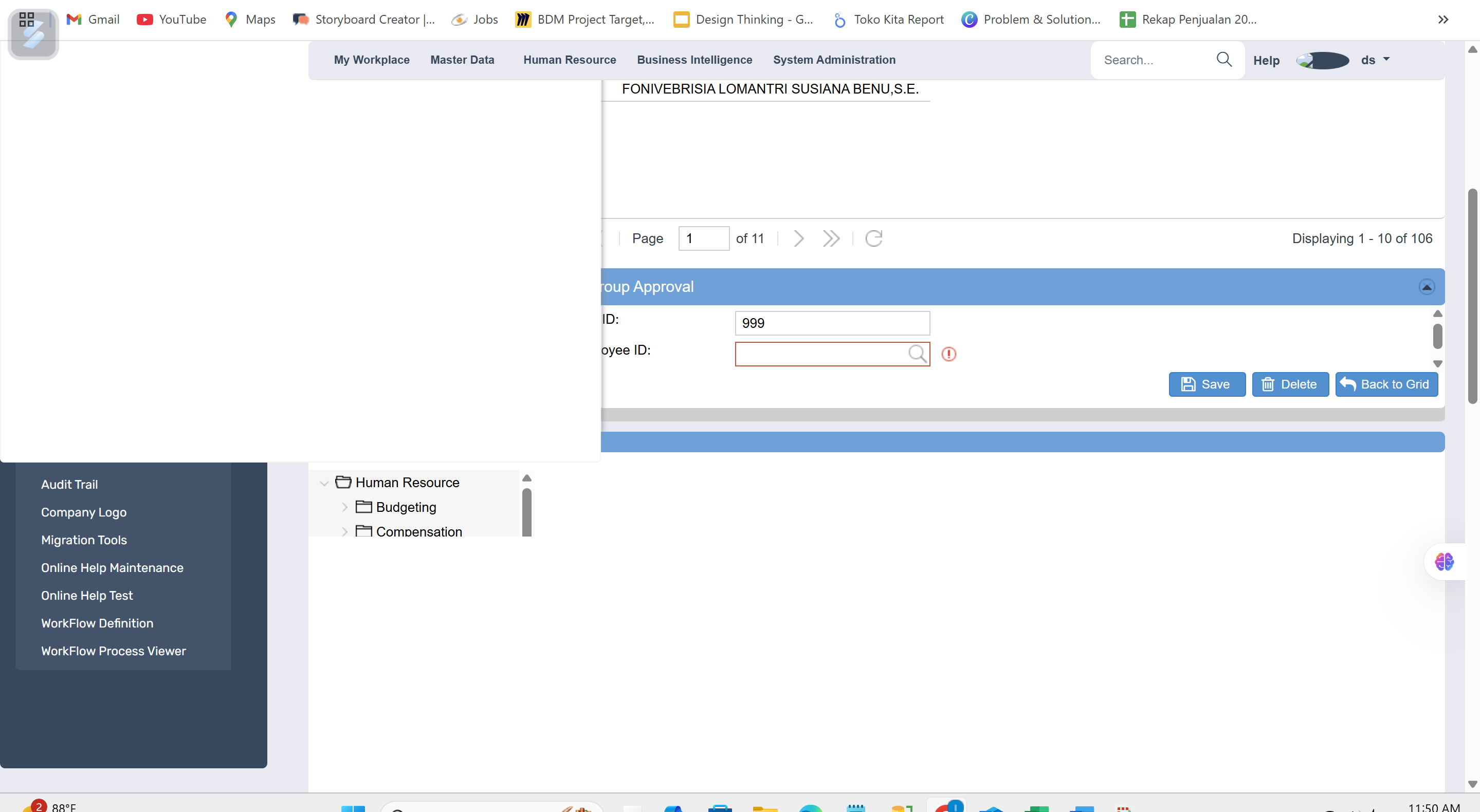Show more bookmarks with the double chevron
The image size is (1480, 812).
click(1442, 20)
